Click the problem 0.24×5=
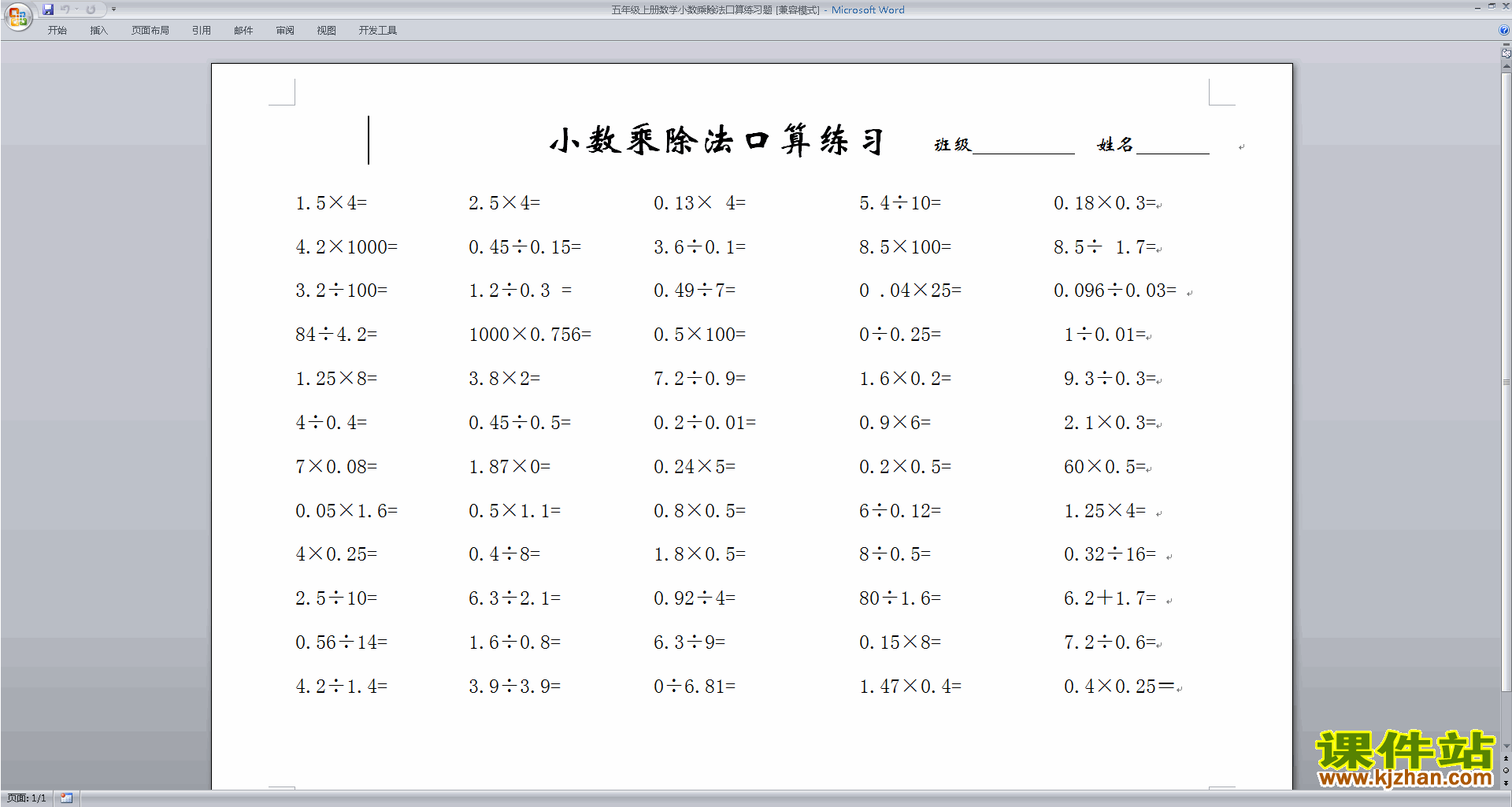Screen dimensions: 1512x807 tap(695, 467)
